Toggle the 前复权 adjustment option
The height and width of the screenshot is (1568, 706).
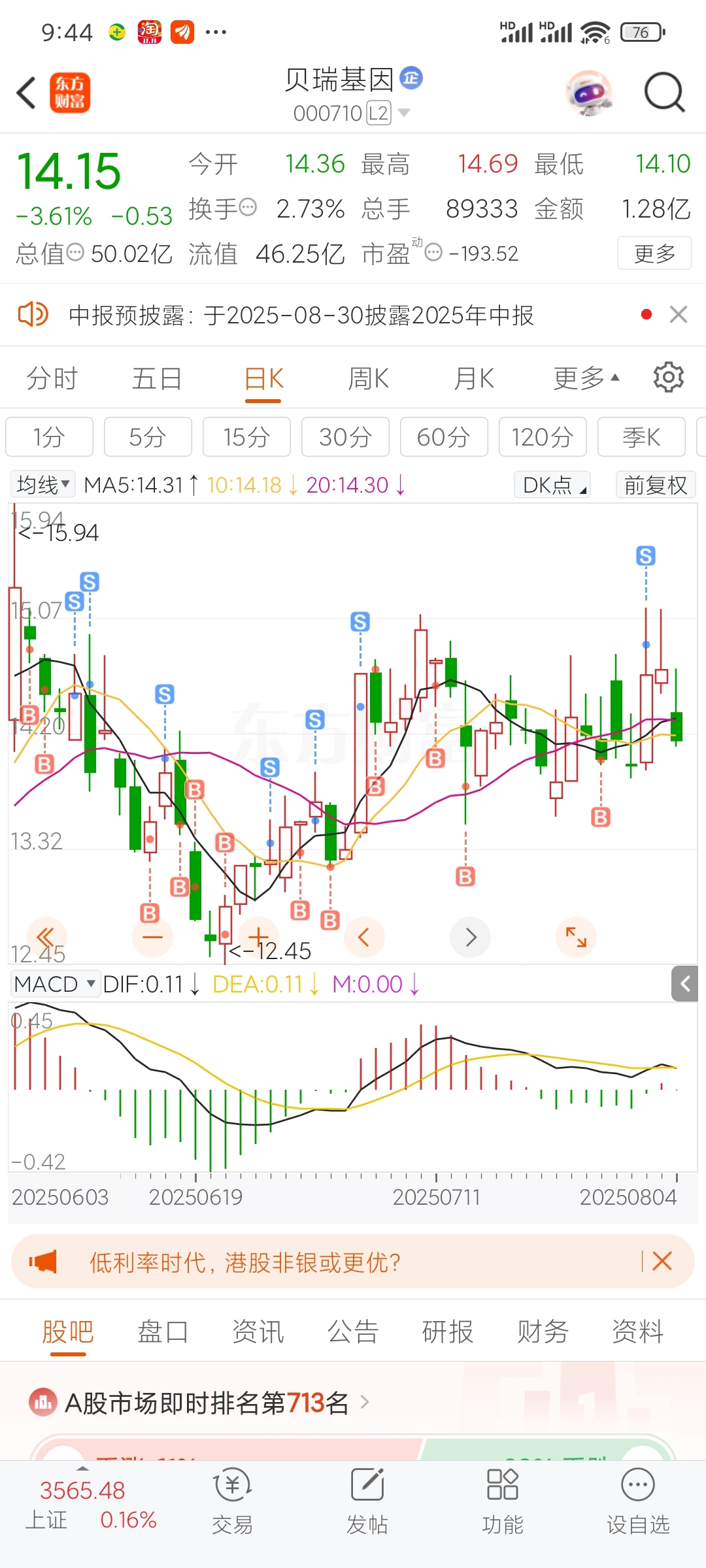656,485
